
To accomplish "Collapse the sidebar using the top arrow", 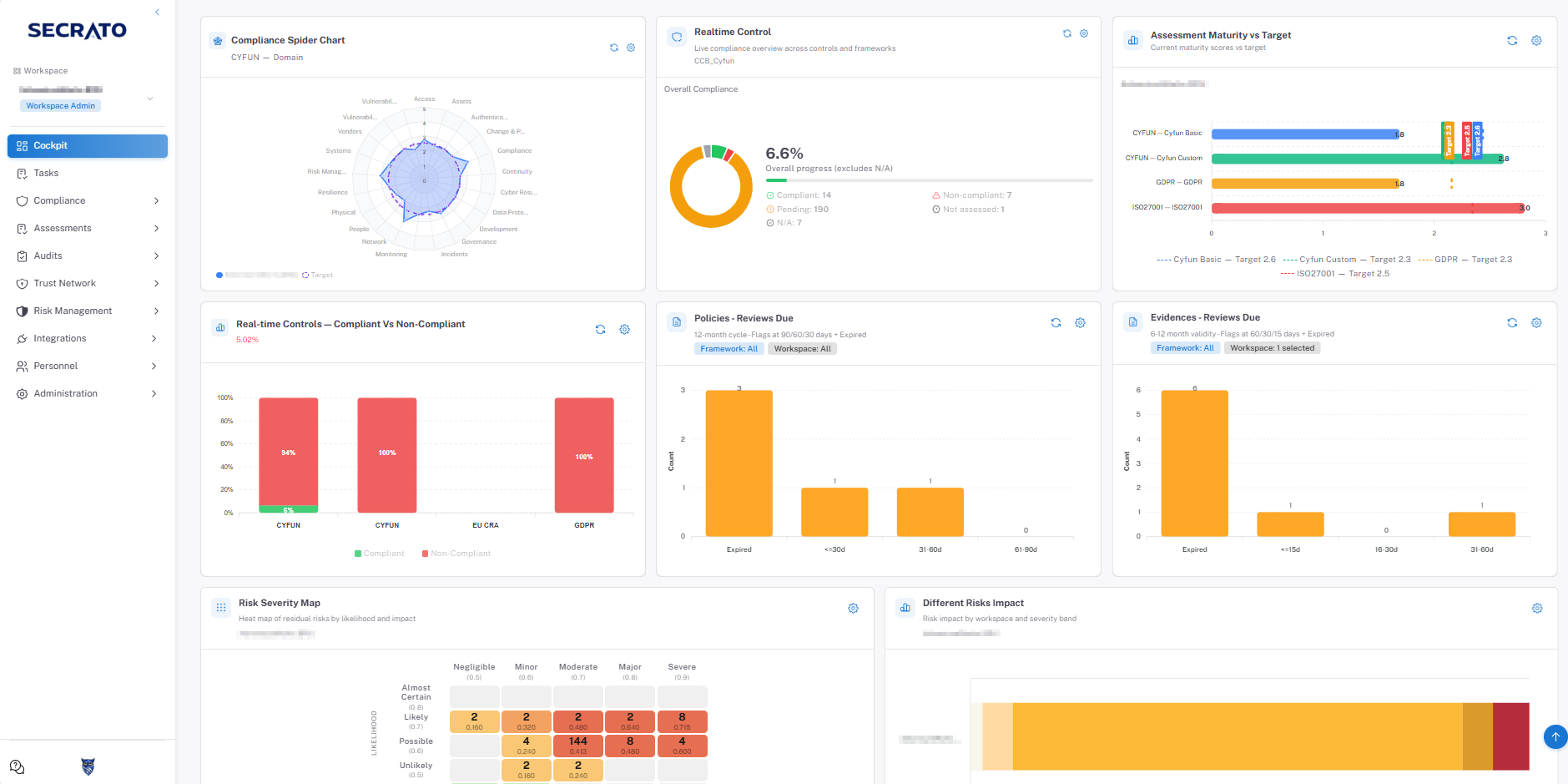I will click(x=157, y=13).
